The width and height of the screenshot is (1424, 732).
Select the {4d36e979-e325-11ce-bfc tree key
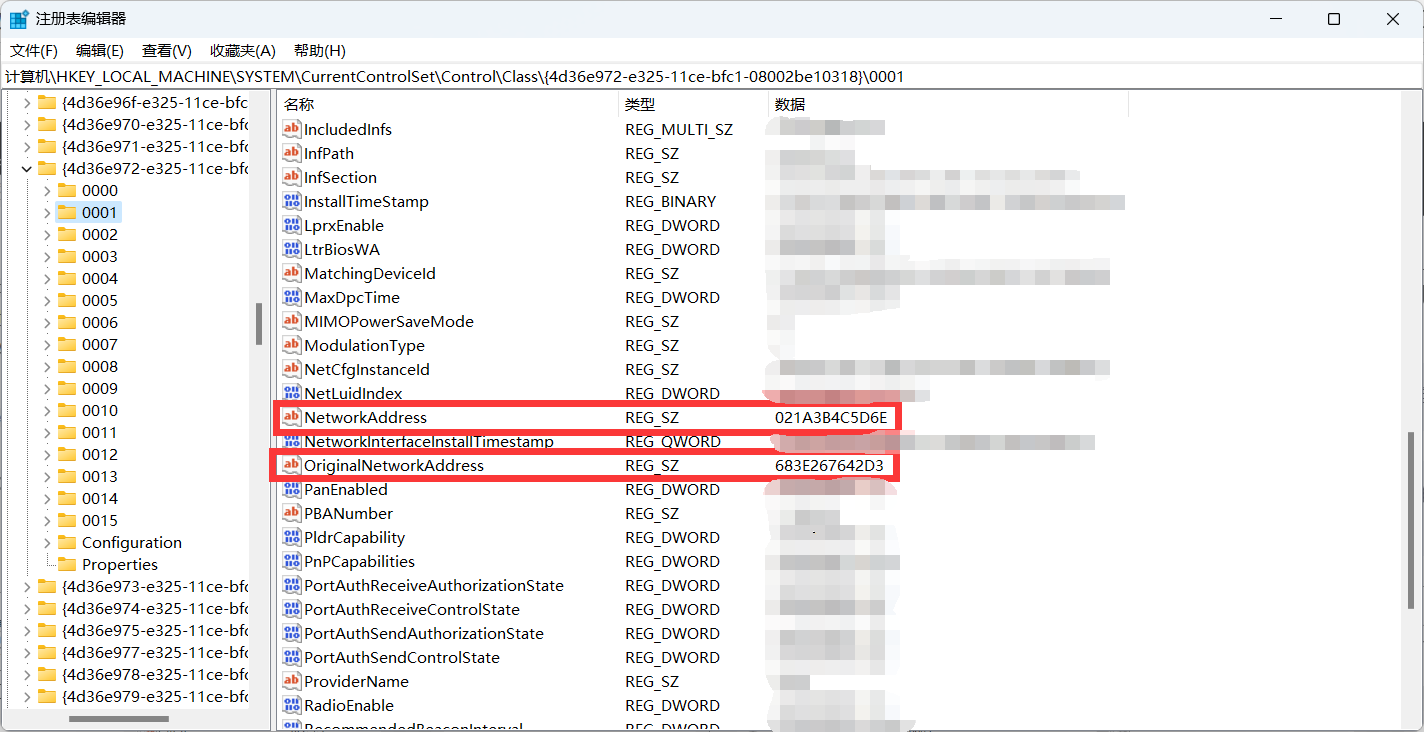coord(154,696)
